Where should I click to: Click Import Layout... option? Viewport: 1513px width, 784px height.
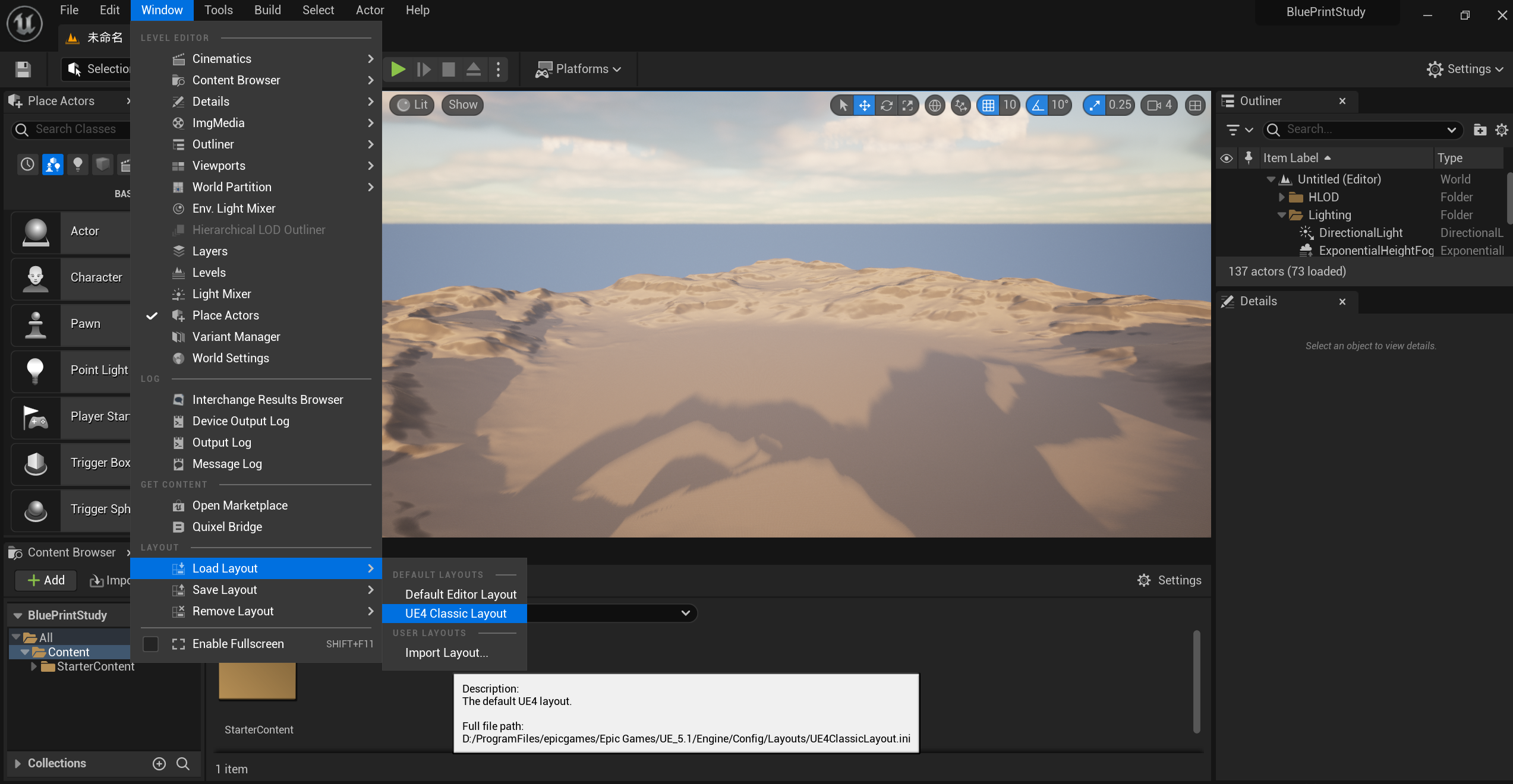pyautogui.click(x=455, y=653)
